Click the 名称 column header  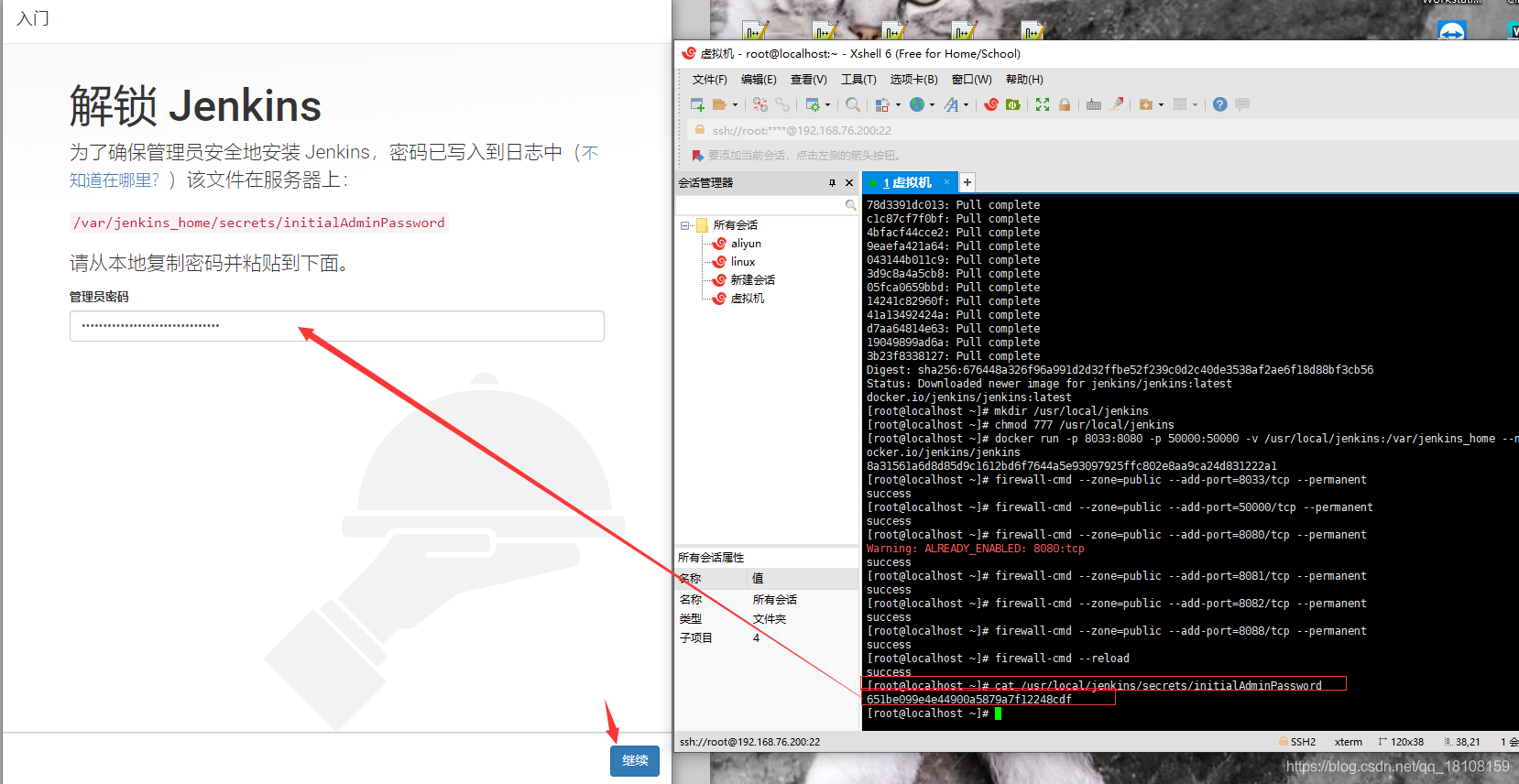pos(711,578)
